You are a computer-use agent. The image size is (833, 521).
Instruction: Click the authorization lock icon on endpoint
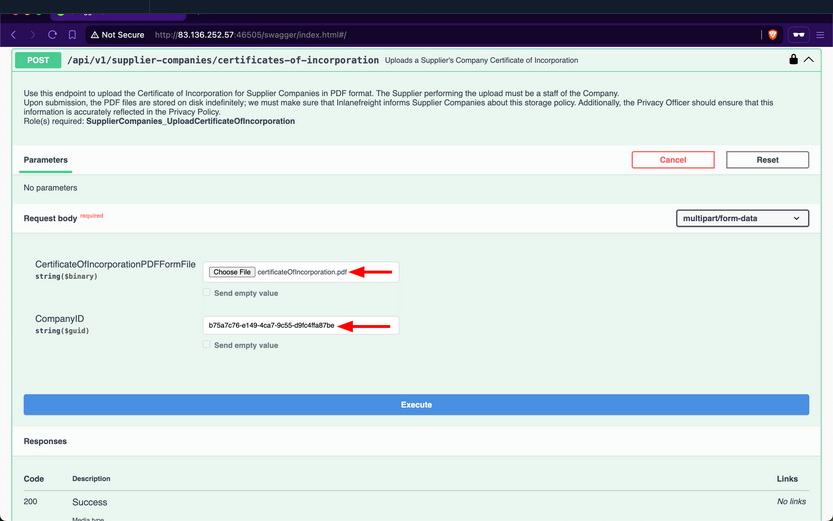(x=793, y=59)
